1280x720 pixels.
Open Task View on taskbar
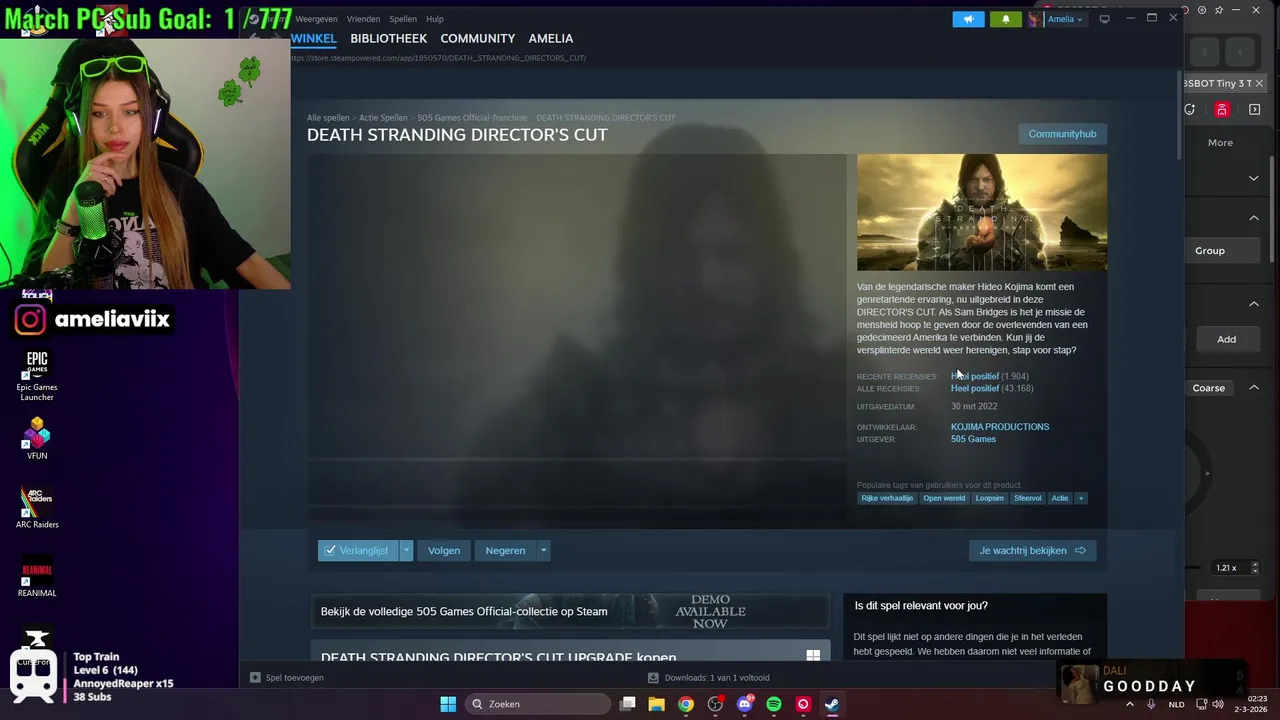coord(627,704)
